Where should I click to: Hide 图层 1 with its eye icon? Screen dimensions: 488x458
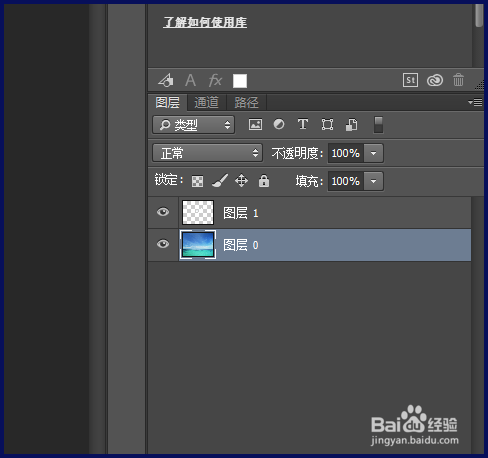[163, 212]
